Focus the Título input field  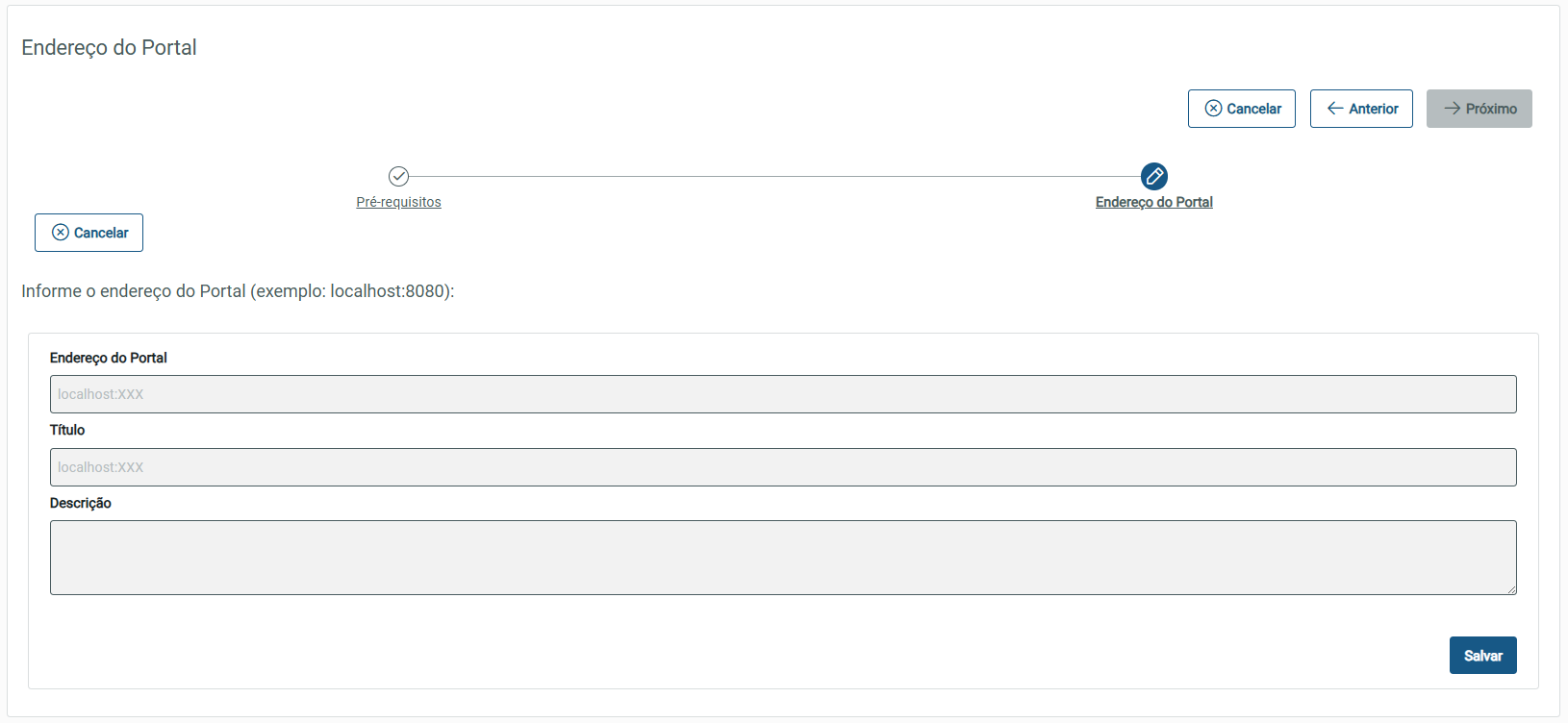click(x=783, y=467)
